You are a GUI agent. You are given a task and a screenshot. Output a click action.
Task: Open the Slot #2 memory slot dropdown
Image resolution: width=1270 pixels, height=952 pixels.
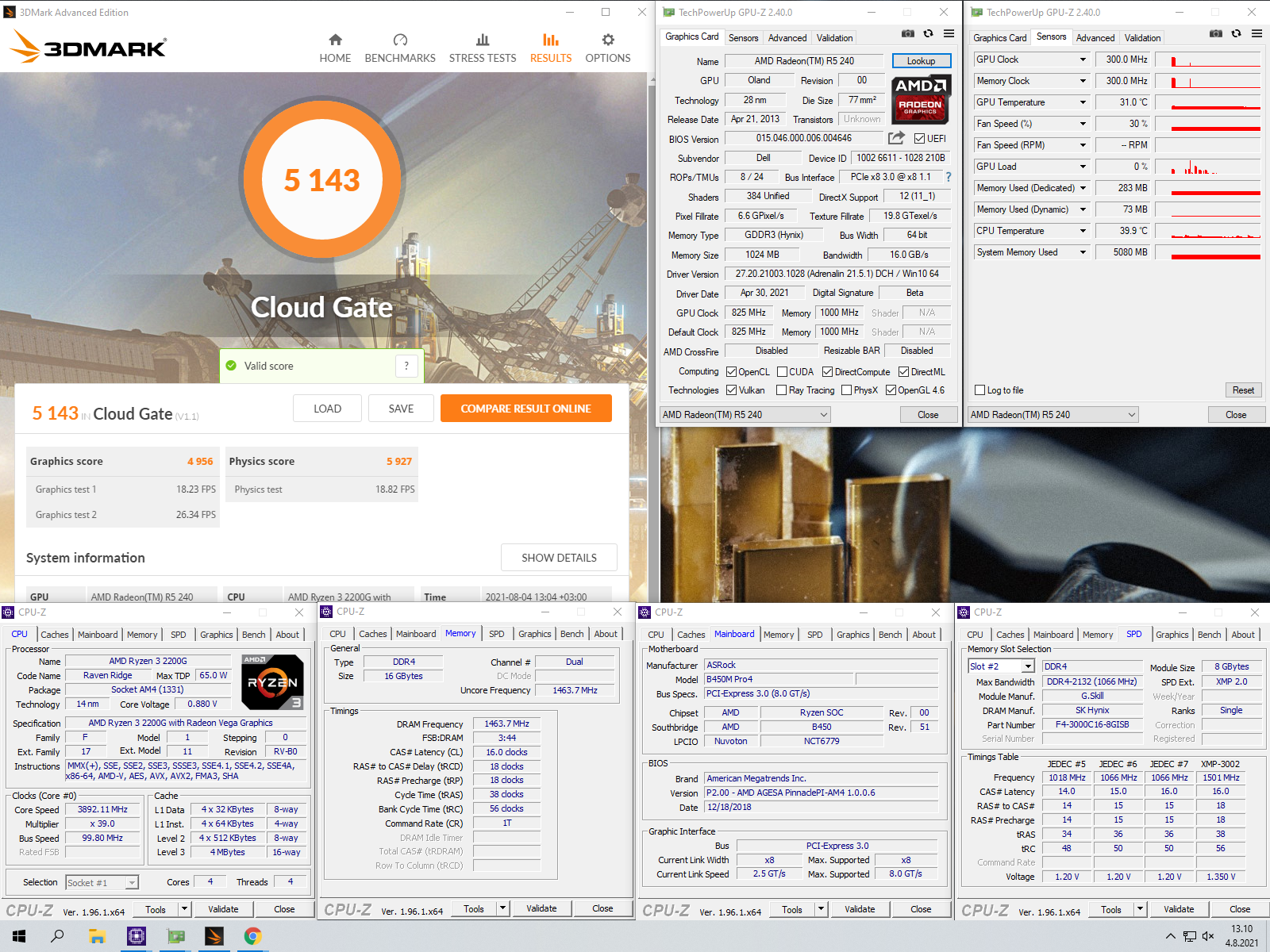pyautogui.click(x=1002, y=666)
